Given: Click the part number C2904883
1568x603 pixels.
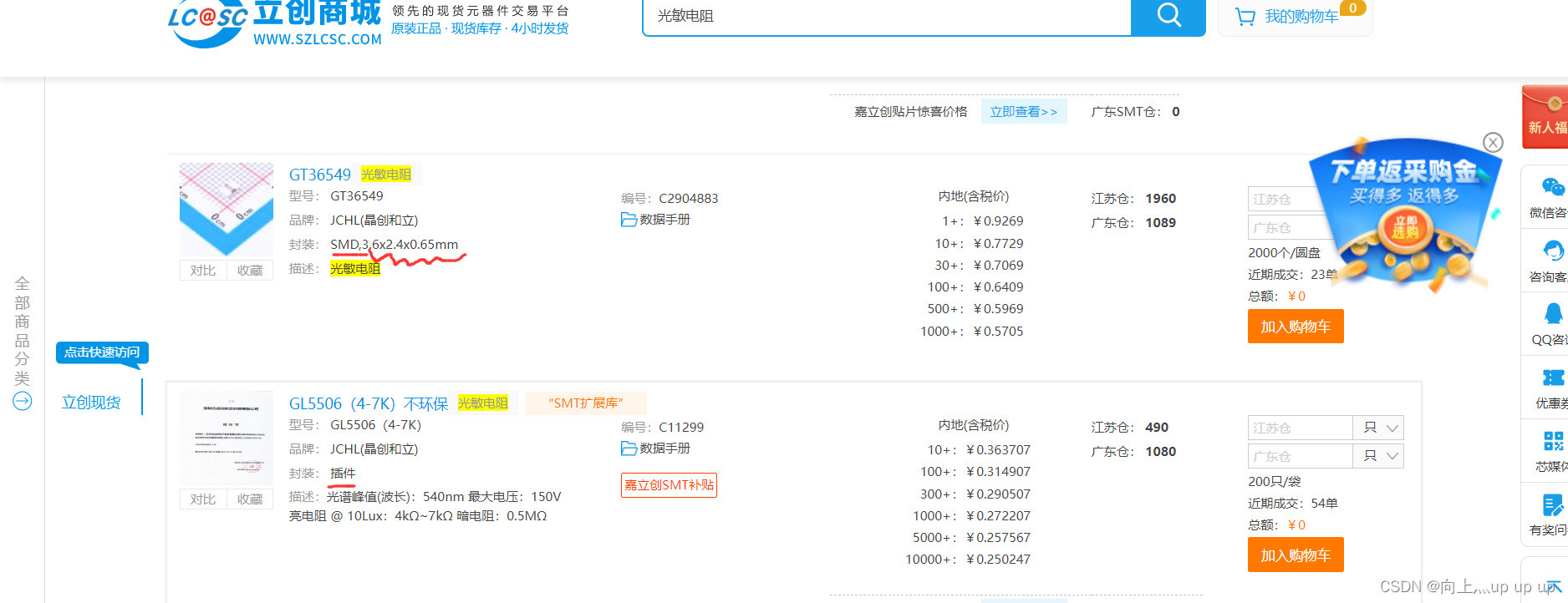Looking at the screenshot, I should tap(689, 199).
